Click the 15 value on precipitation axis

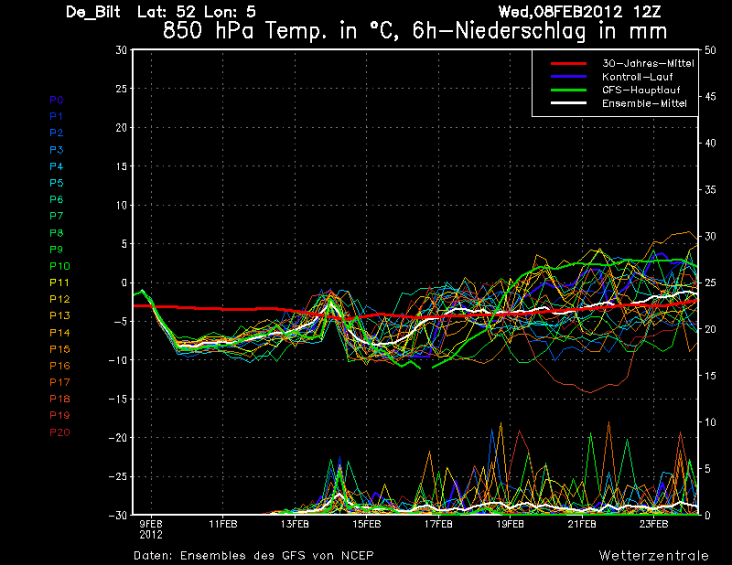(x=710, y=376)
